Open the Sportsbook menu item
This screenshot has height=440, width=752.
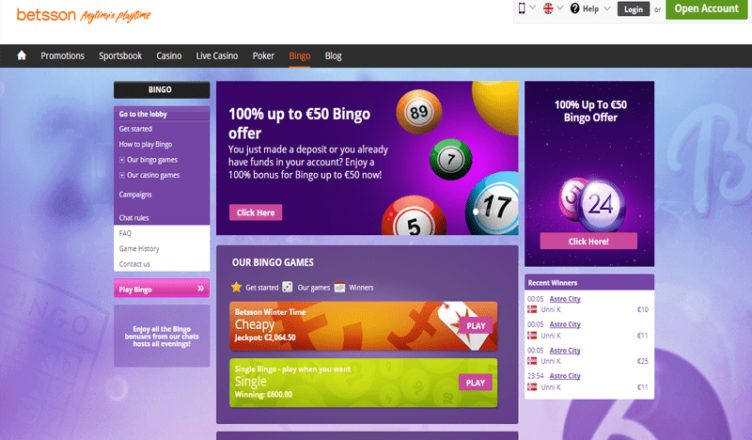[120, 56]
